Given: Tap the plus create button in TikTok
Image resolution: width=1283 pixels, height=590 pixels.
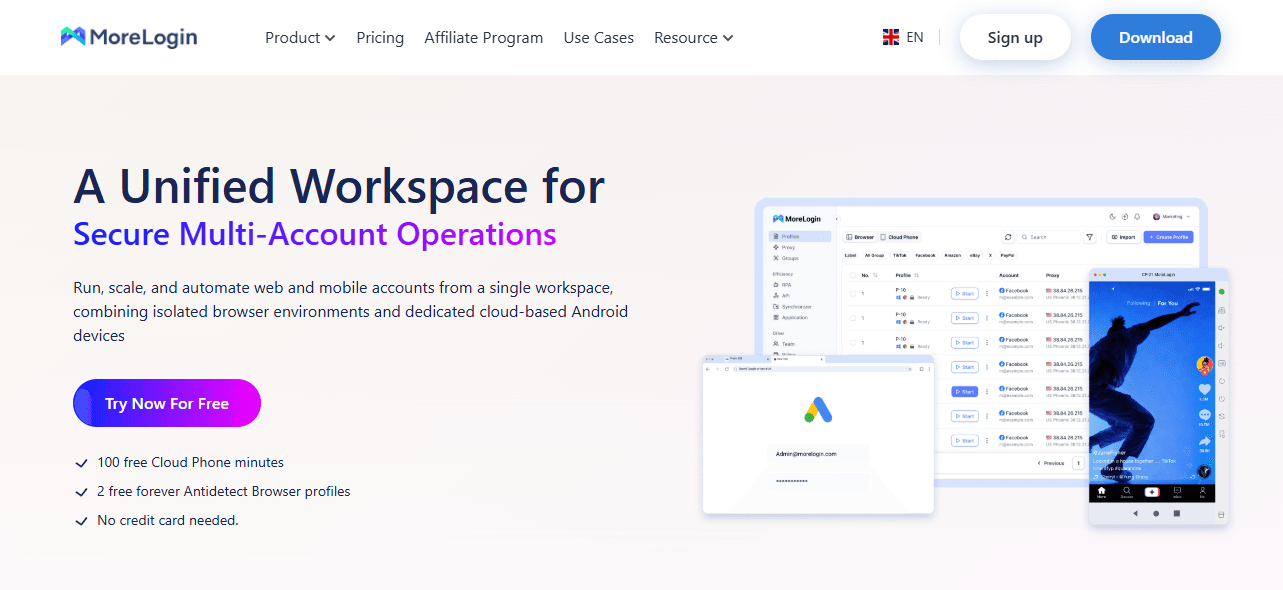Looking at the screenshot, I should pos(1152,492).
